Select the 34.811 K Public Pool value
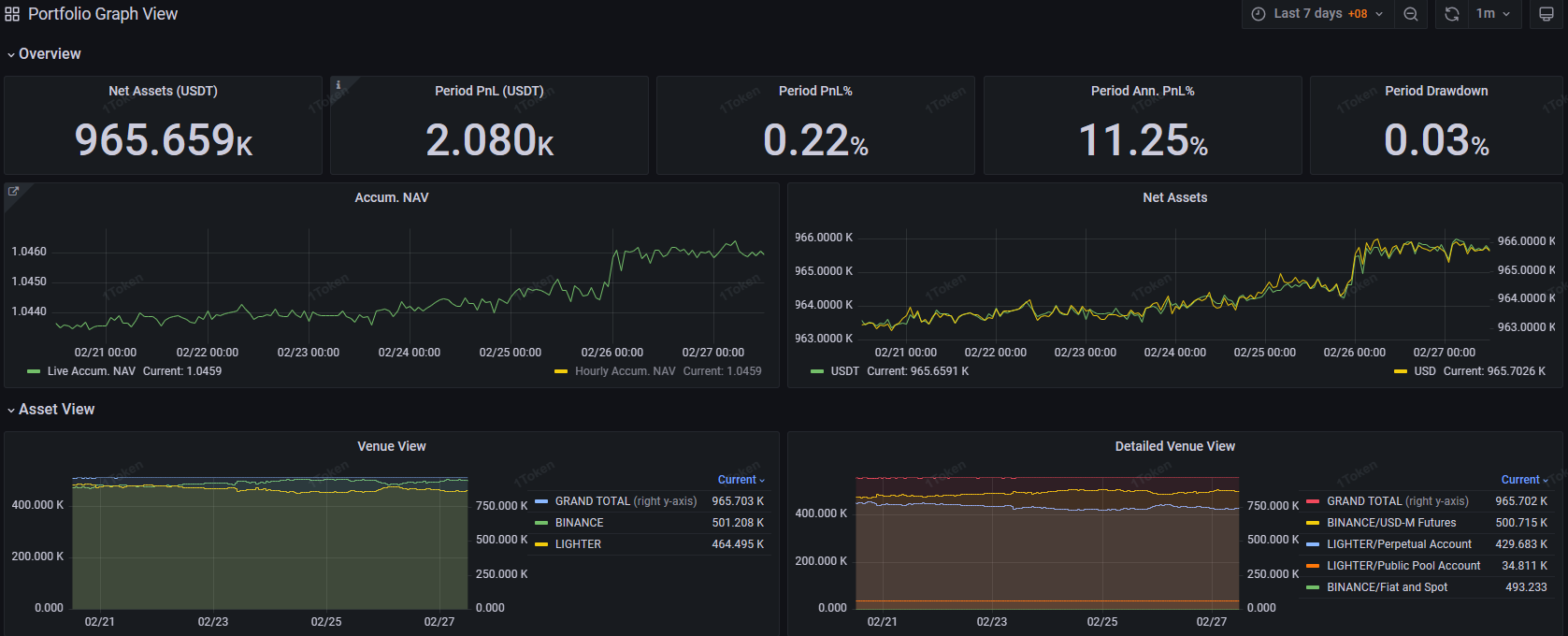 1524,566
